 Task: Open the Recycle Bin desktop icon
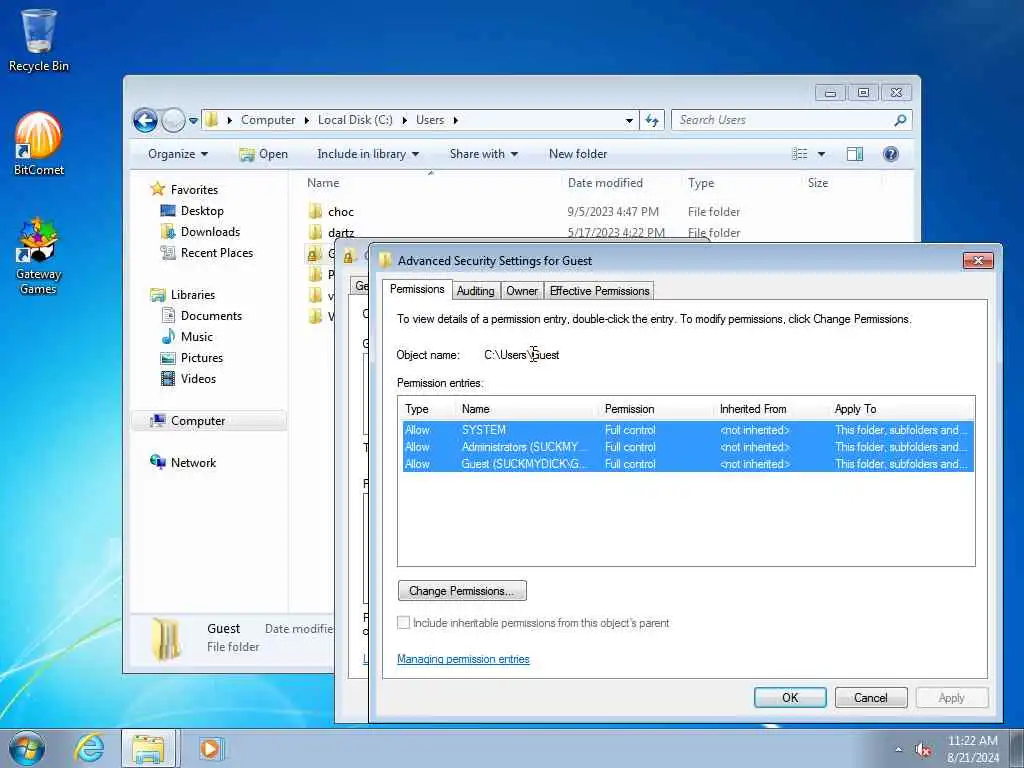pos(39,40)
